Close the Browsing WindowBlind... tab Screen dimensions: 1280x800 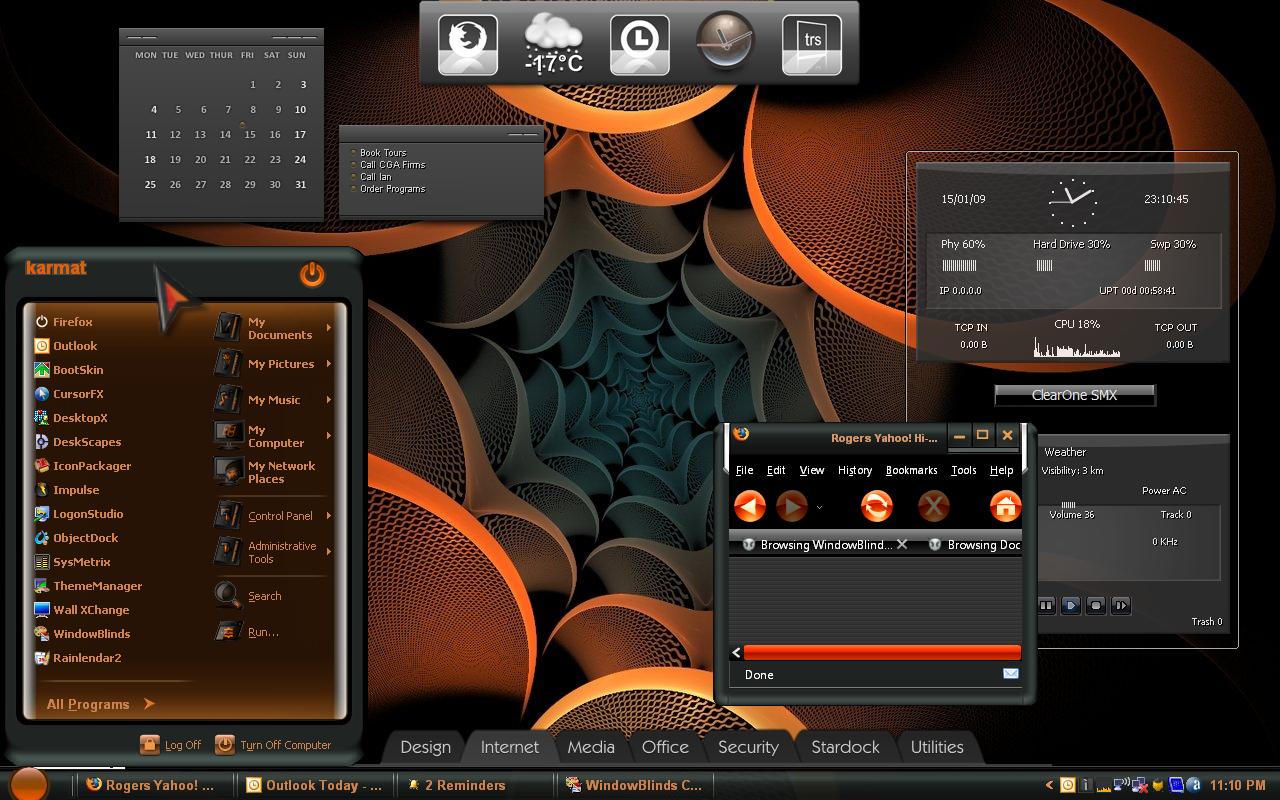pyautogui.click(x=902, y=544)
